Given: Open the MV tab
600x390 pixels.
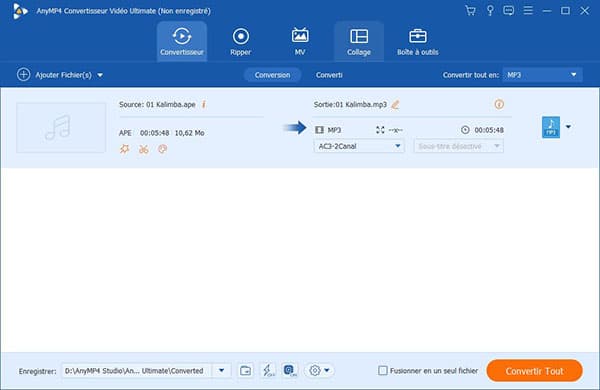Looking at the screenshot, I should (x=300, y=41).
